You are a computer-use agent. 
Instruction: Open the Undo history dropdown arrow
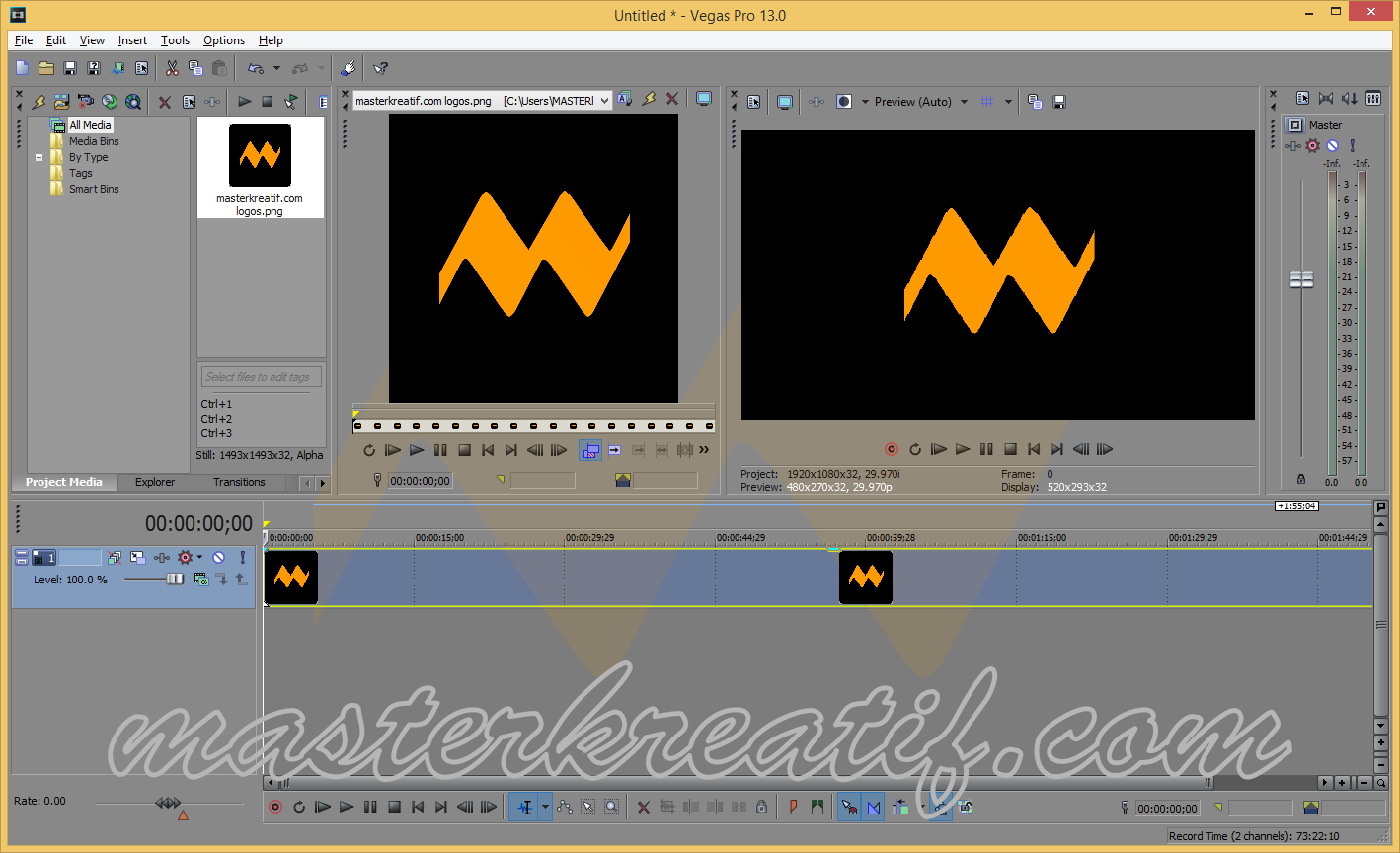(x=276, y=68)
